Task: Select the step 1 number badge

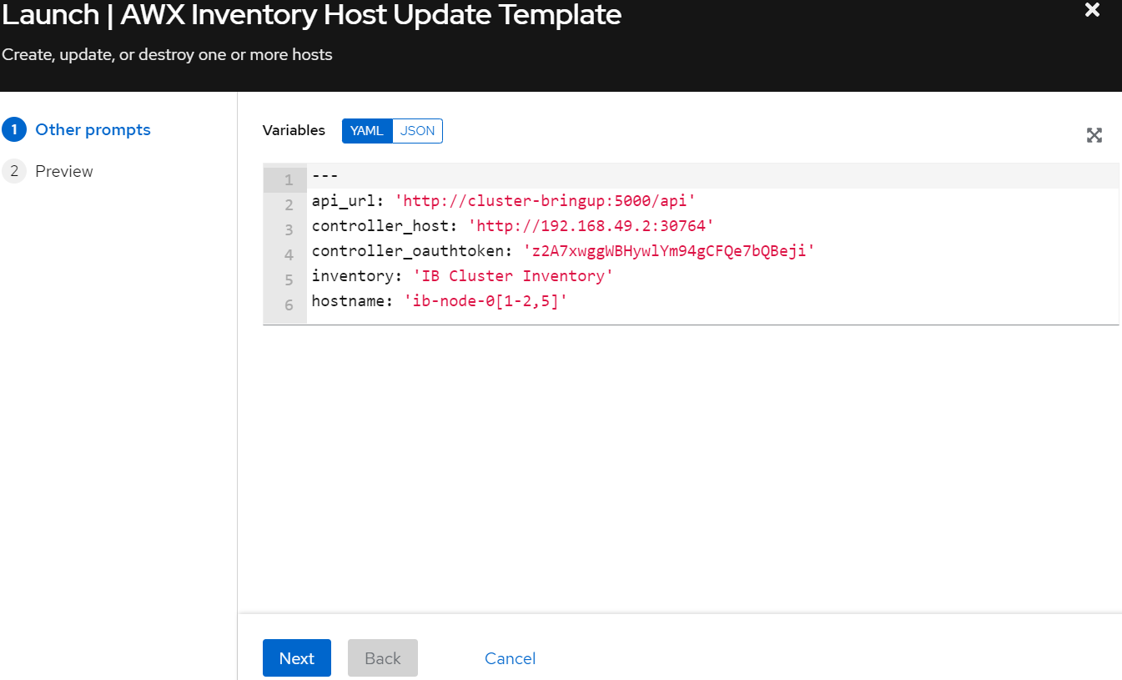Action: [x=14, y=130]
